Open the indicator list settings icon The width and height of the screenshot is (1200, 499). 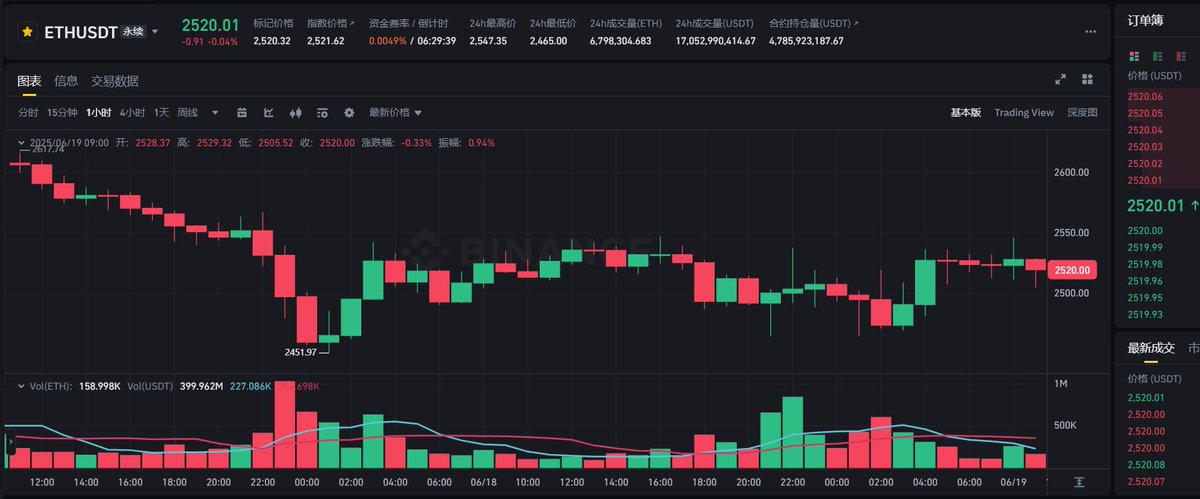pos(322,113)
